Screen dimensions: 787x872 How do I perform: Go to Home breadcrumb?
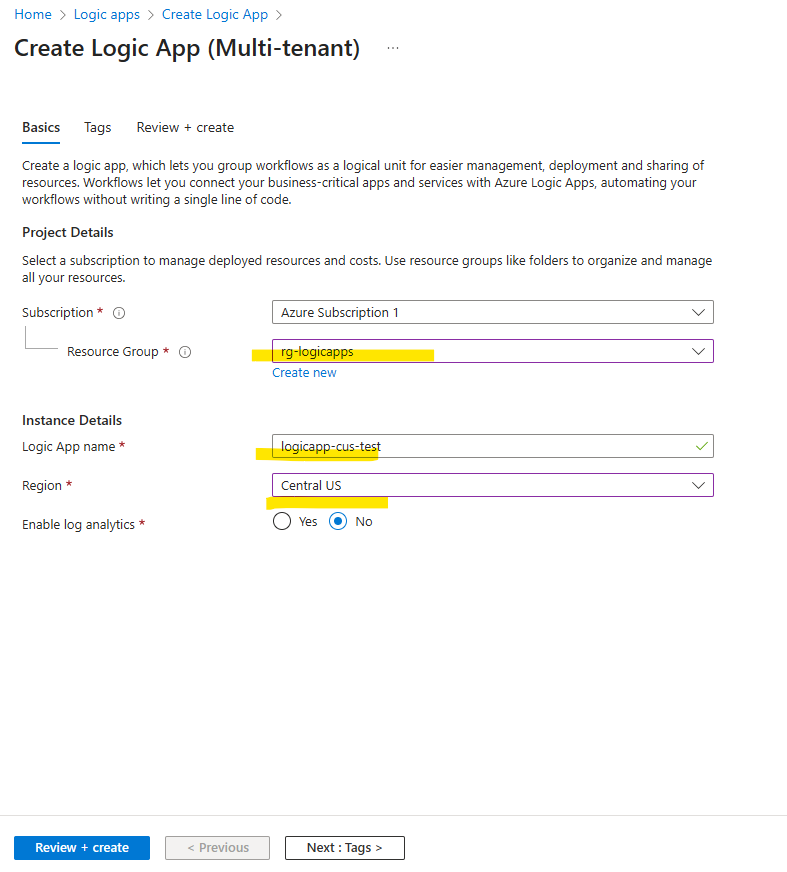click(33, 14)
